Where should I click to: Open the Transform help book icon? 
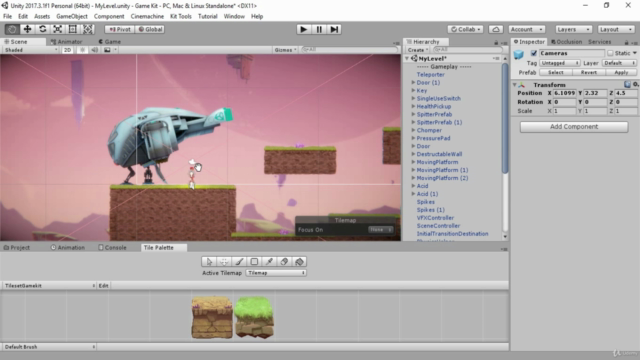(x=627, y=84)
